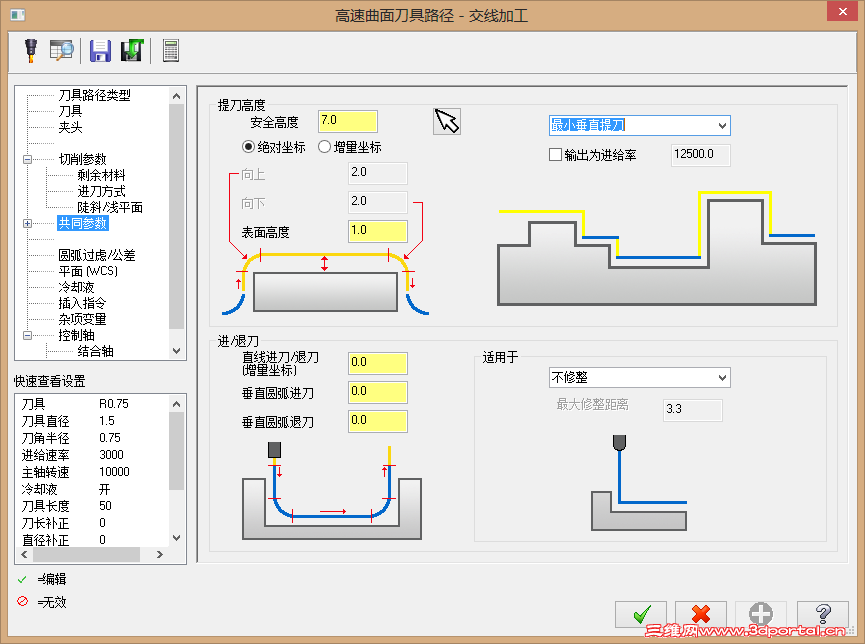The width and height of the screenshot is (865, 644).
Task: Select 共同参数 tree item
Action: pos(83,223)
